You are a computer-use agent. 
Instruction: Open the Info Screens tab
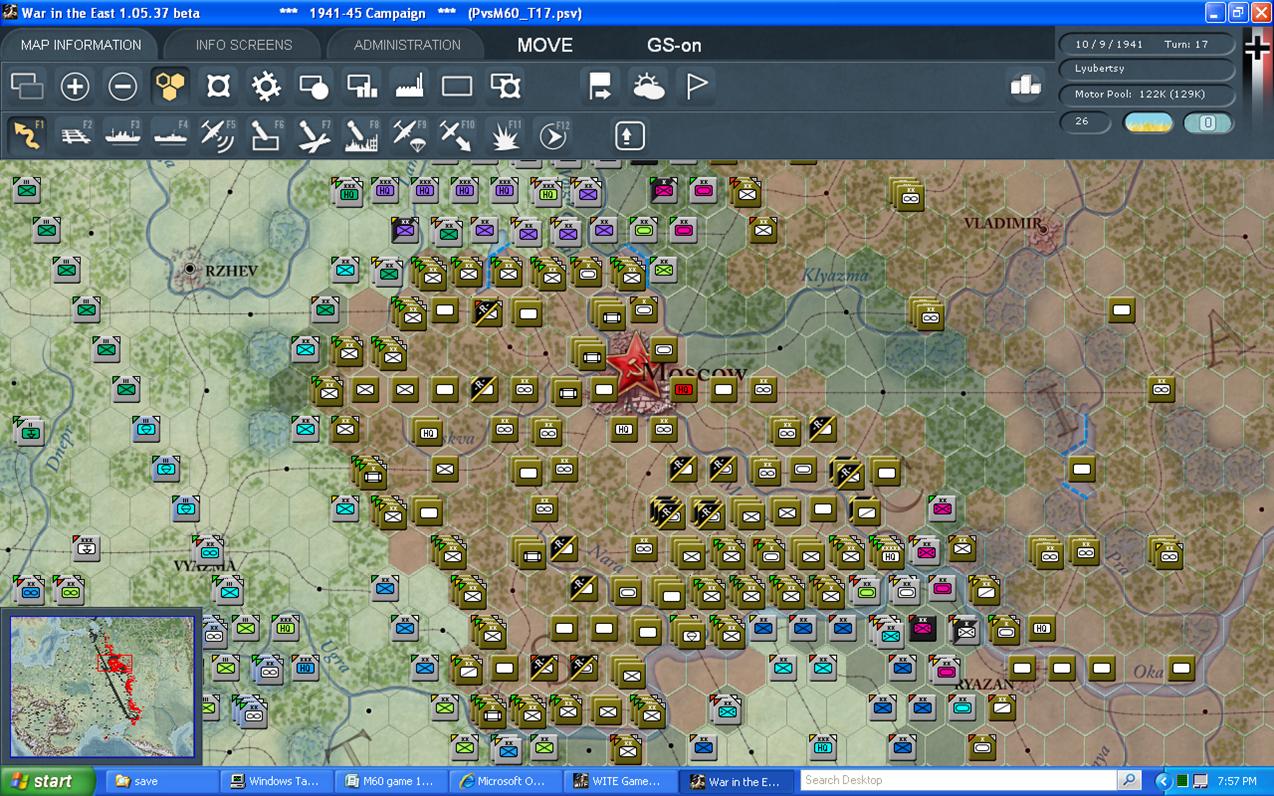[x=244, y=45]
